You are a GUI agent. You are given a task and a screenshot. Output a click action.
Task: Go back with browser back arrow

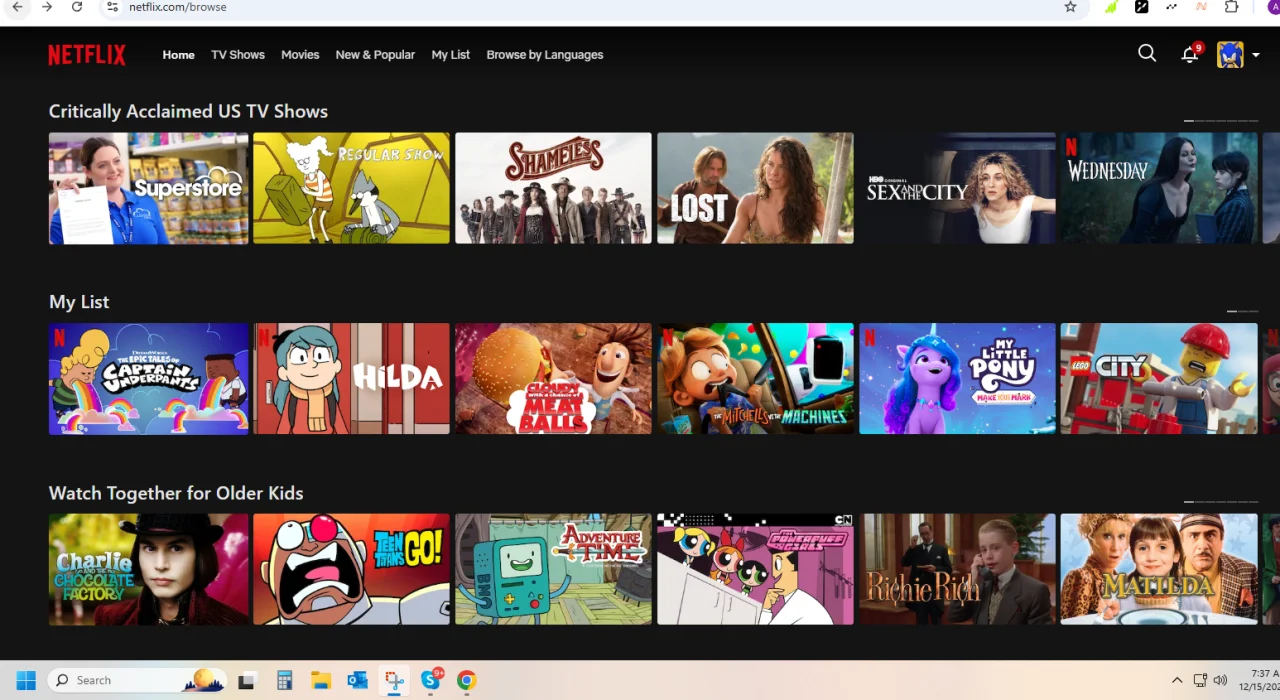(x=17, y=7)
